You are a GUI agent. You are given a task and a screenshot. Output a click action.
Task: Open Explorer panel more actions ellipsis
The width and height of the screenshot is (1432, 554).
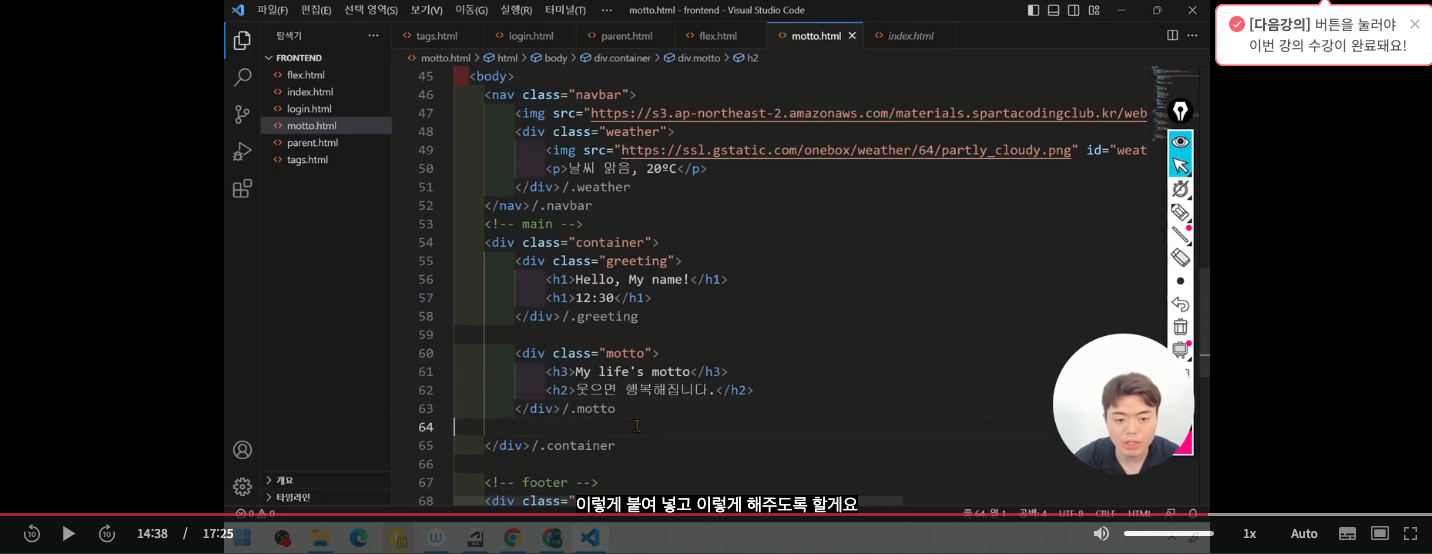click(x=373, y=35)
